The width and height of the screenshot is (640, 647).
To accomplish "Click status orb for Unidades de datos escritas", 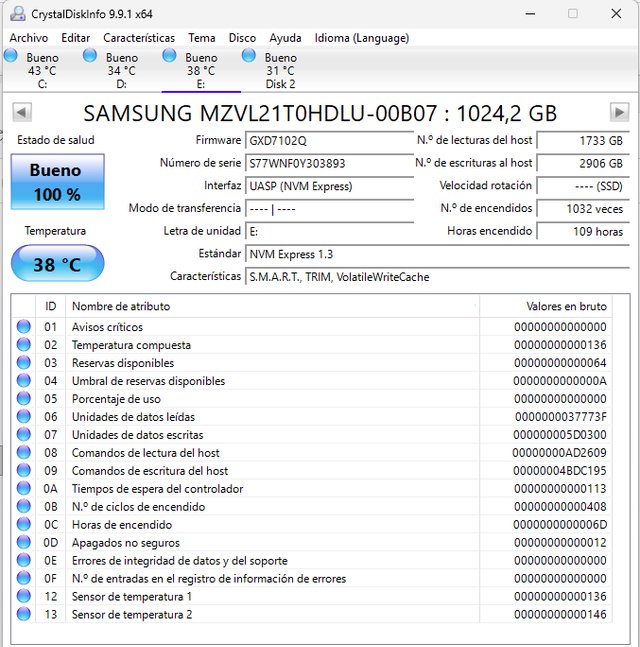I will [x=24, y=434].
